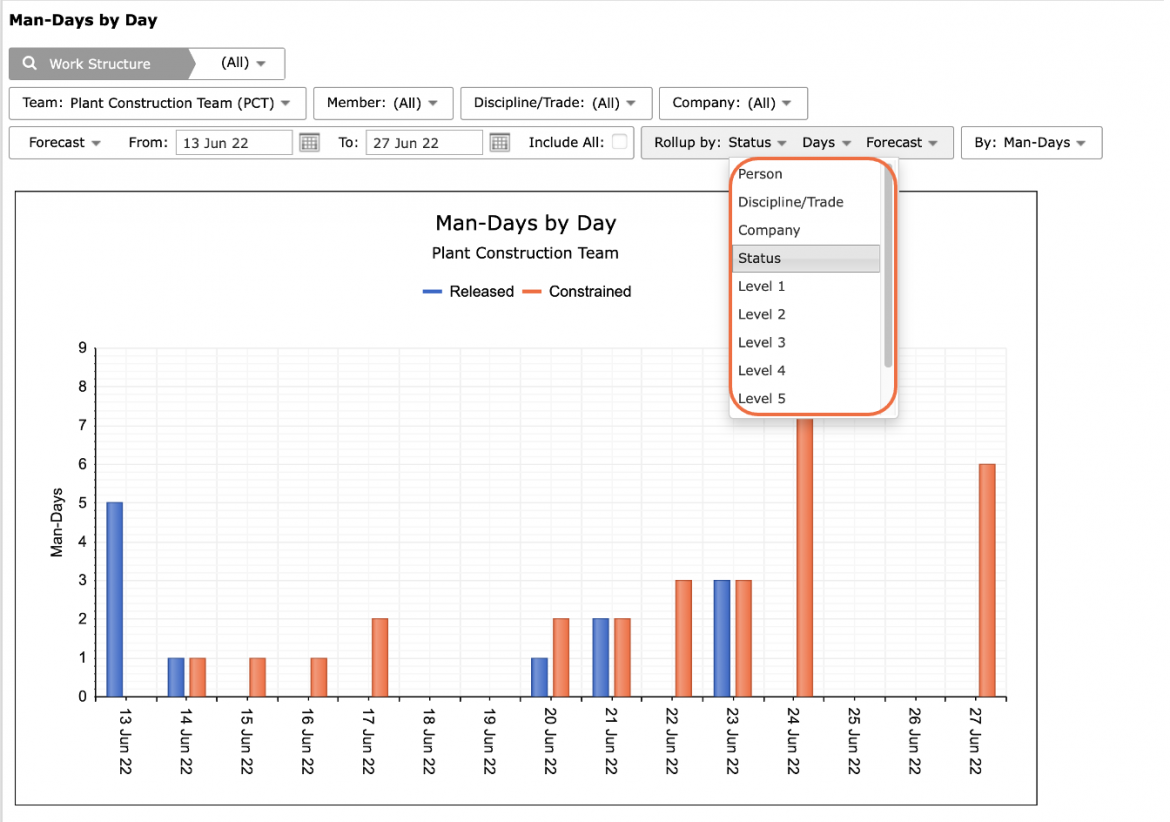The image size is (1170, 822).
Task: Expand the Company filter dropdown
Action: click(x=733, y=103)
